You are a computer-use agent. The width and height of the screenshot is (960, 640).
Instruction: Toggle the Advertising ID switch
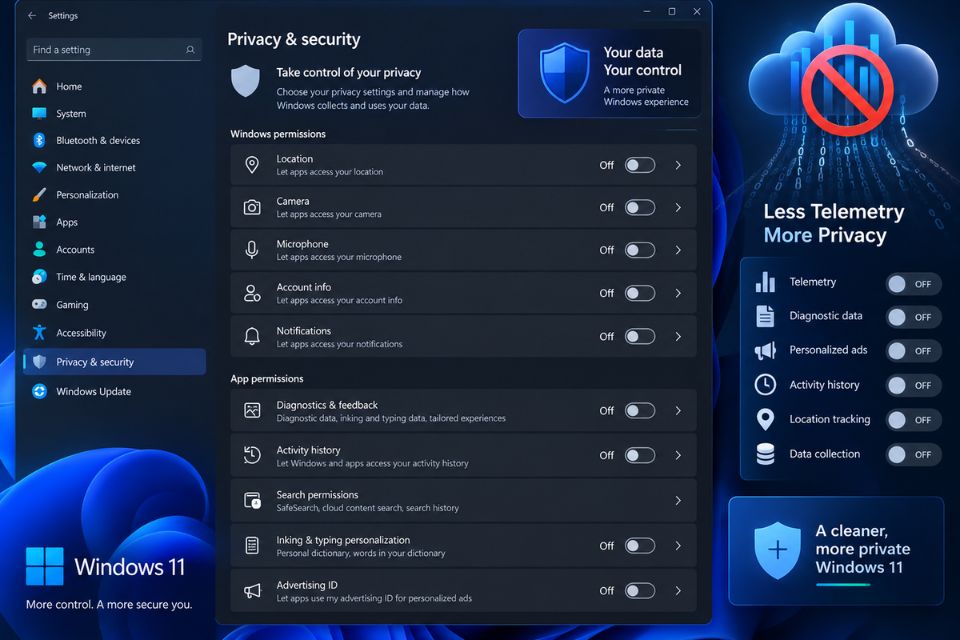(x=640, y=590)
